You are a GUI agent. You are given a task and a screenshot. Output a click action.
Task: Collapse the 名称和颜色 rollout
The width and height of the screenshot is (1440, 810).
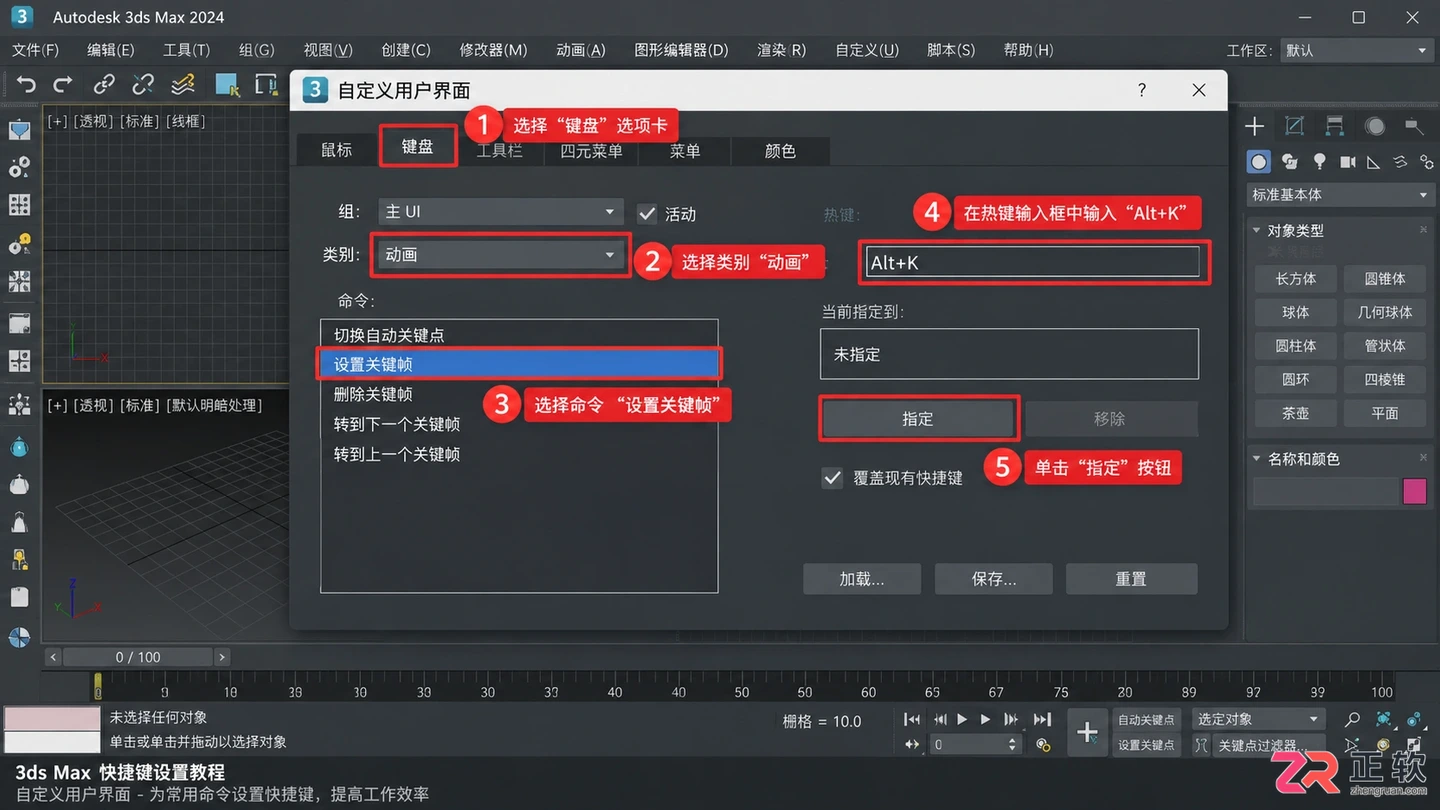pyautogui.click(x=1257, y=459)
